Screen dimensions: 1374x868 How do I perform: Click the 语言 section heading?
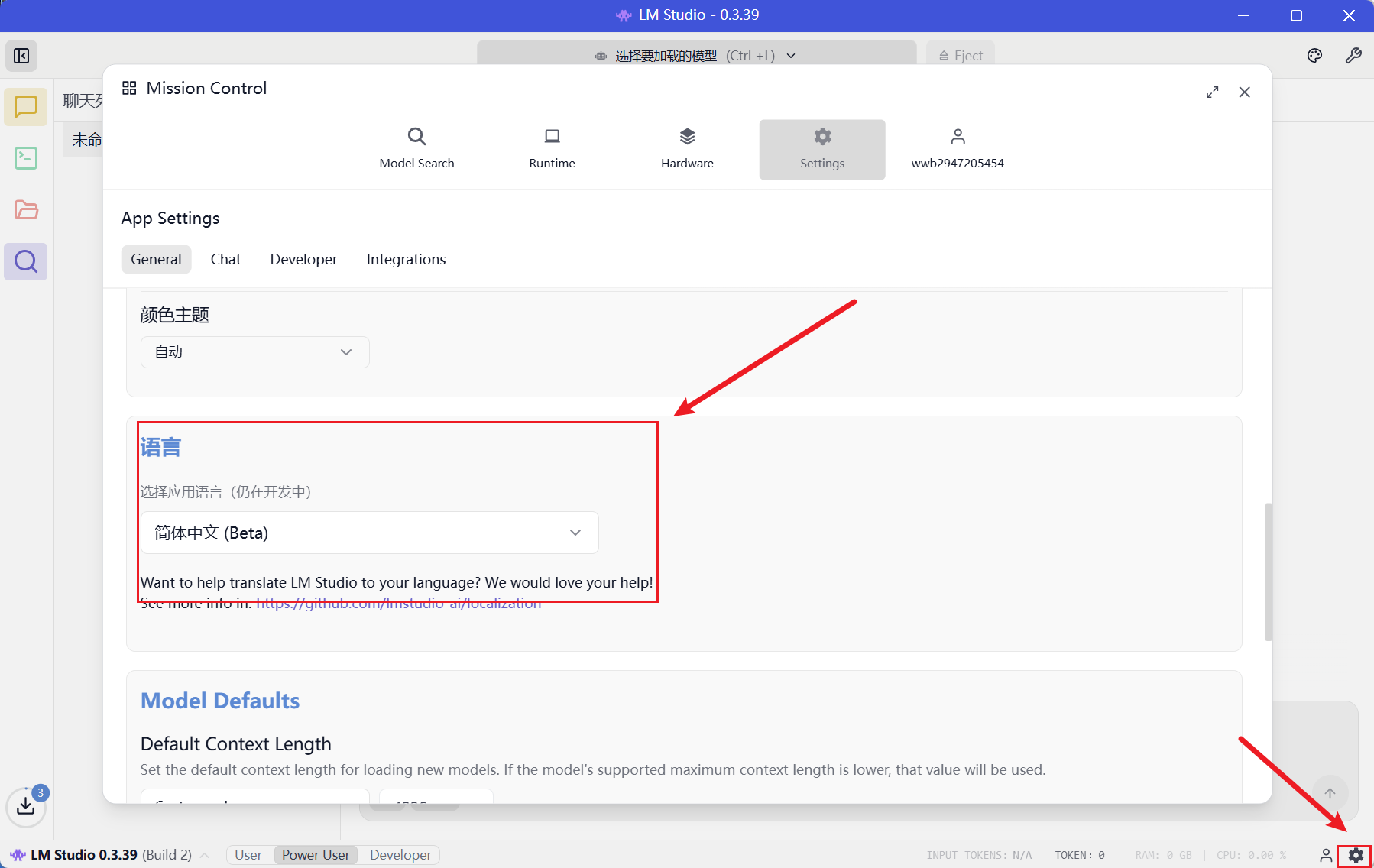coord(160,448)
